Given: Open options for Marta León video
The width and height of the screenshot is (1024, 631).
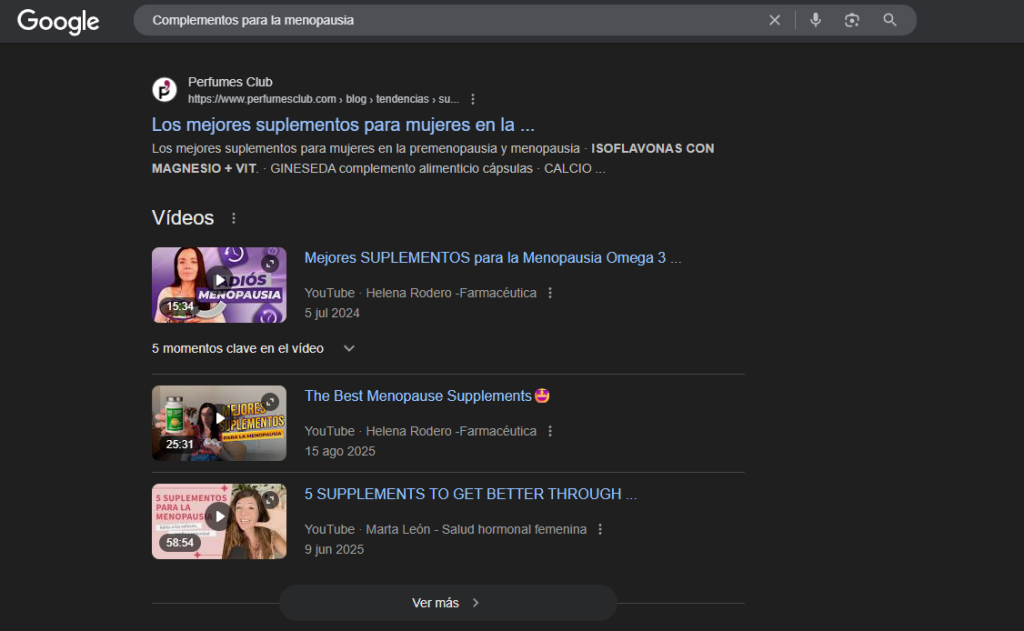Looking at the screenshot, I should point(600,529).
